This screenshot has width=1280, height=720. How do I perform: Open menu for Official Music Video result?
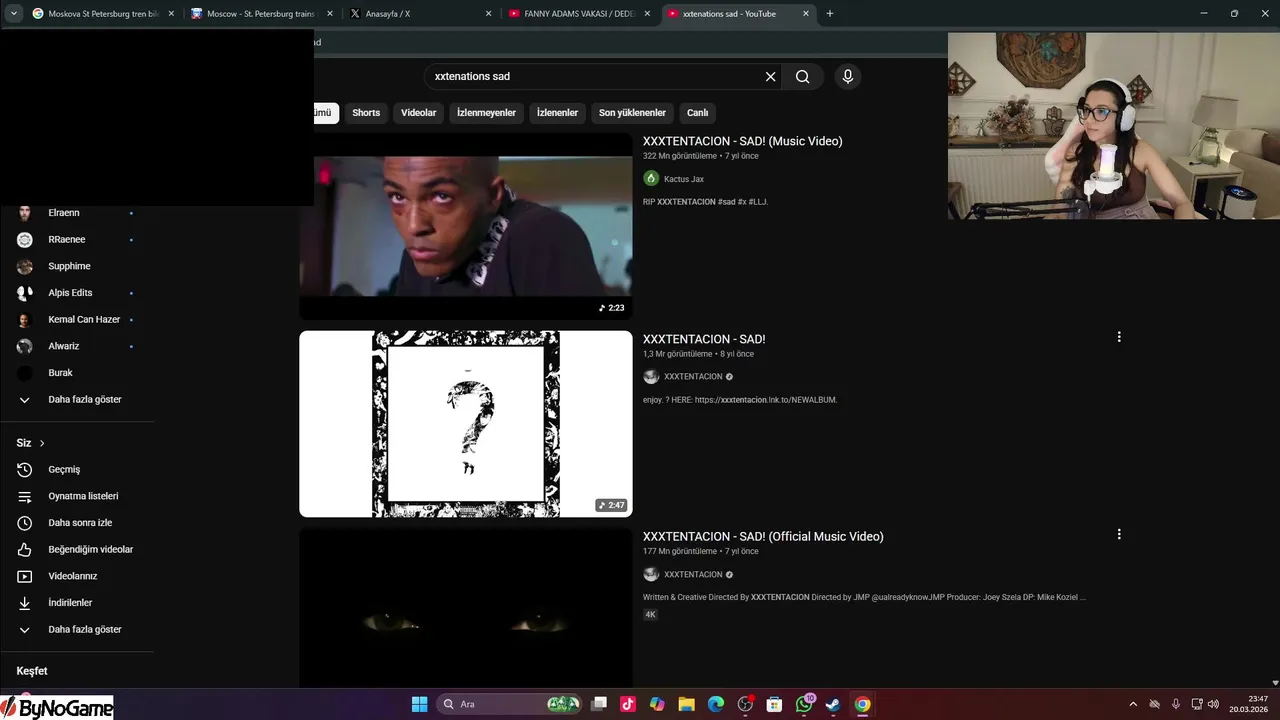coord(1119,535)
